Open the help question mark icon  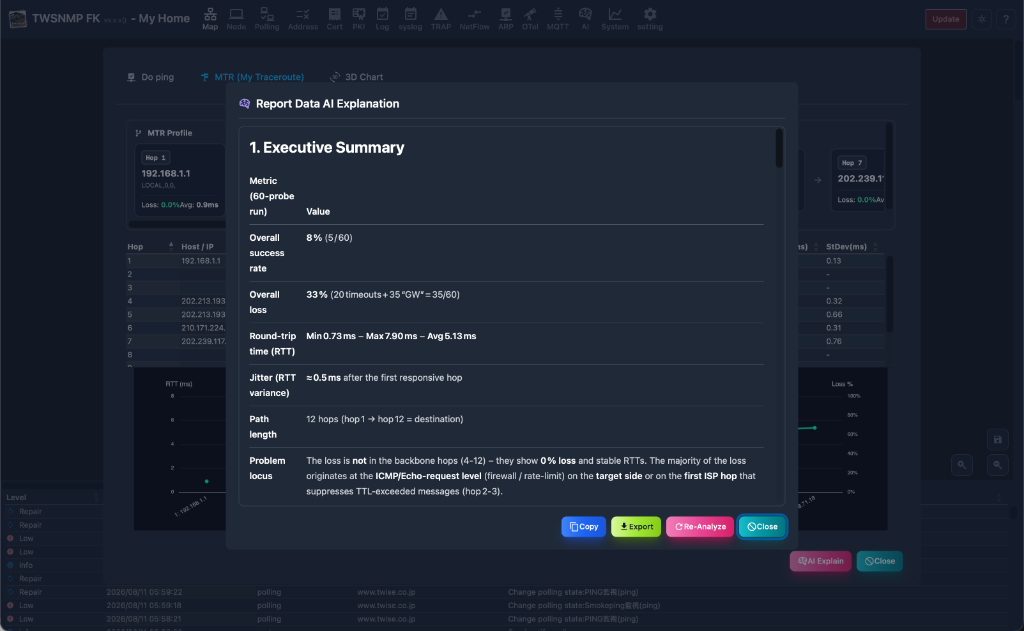1006,19
